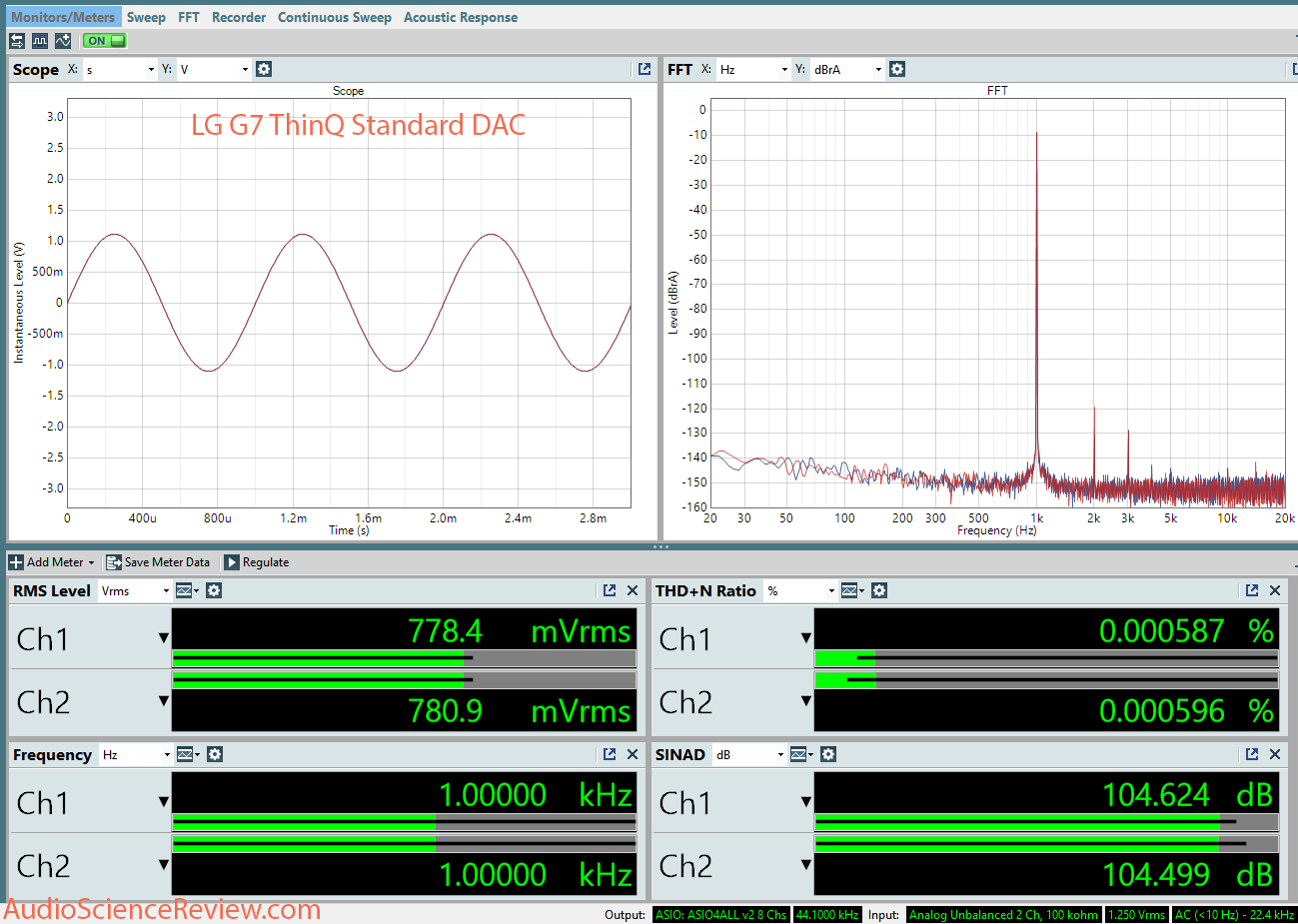Open the Continuous Sweep tab

point(335,17)
